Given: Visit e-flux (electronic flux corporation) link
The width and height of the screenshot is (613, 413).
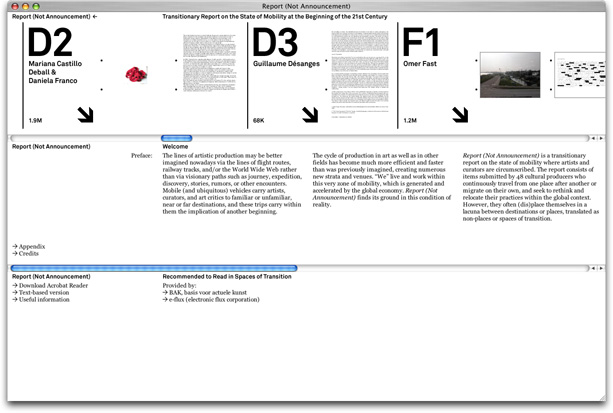Looking at the screenshot, I should coord(220,299).
